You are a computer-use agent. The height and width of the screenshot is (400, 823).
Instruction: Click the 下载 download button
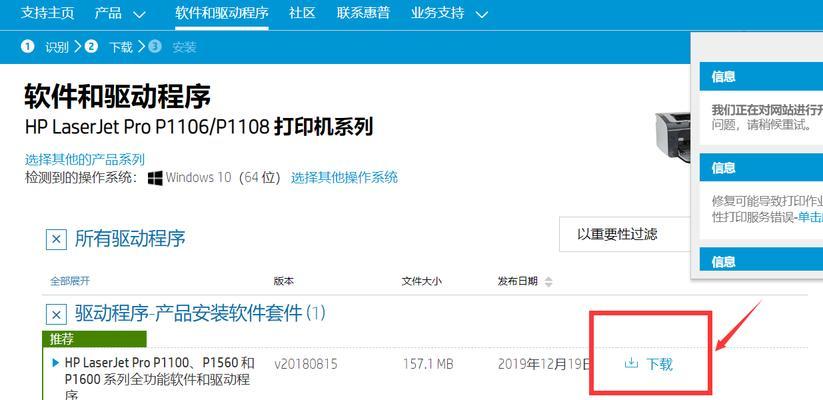(649, 364)
